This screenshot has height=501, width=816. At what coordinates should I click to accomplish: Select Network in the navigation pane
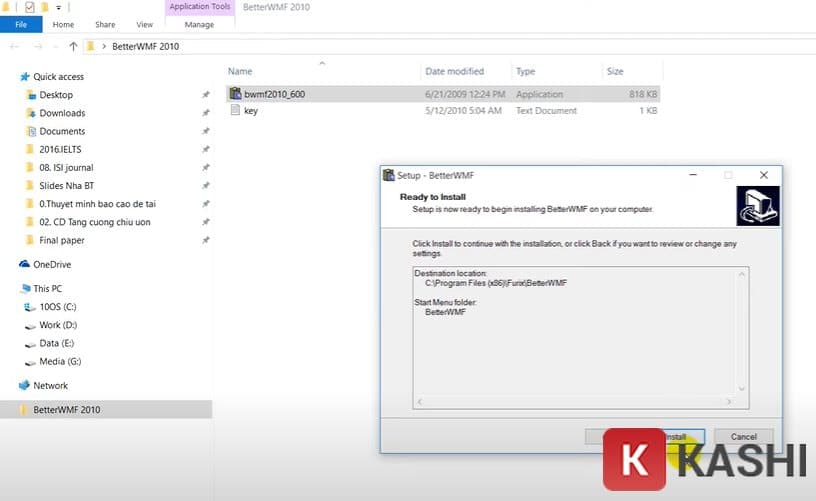pos(50,386)
